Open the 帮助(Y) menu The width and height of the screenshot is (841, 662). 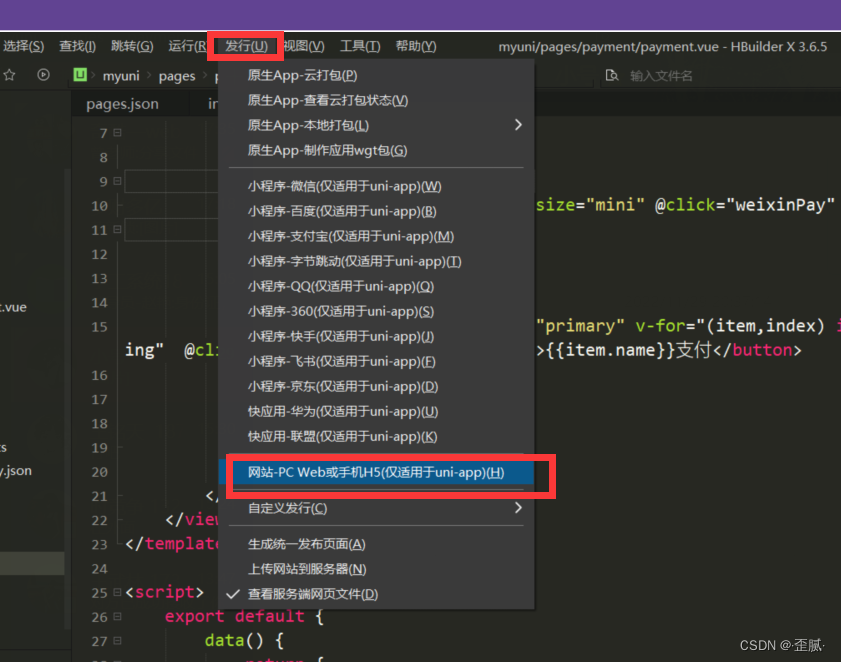(416, 47)
